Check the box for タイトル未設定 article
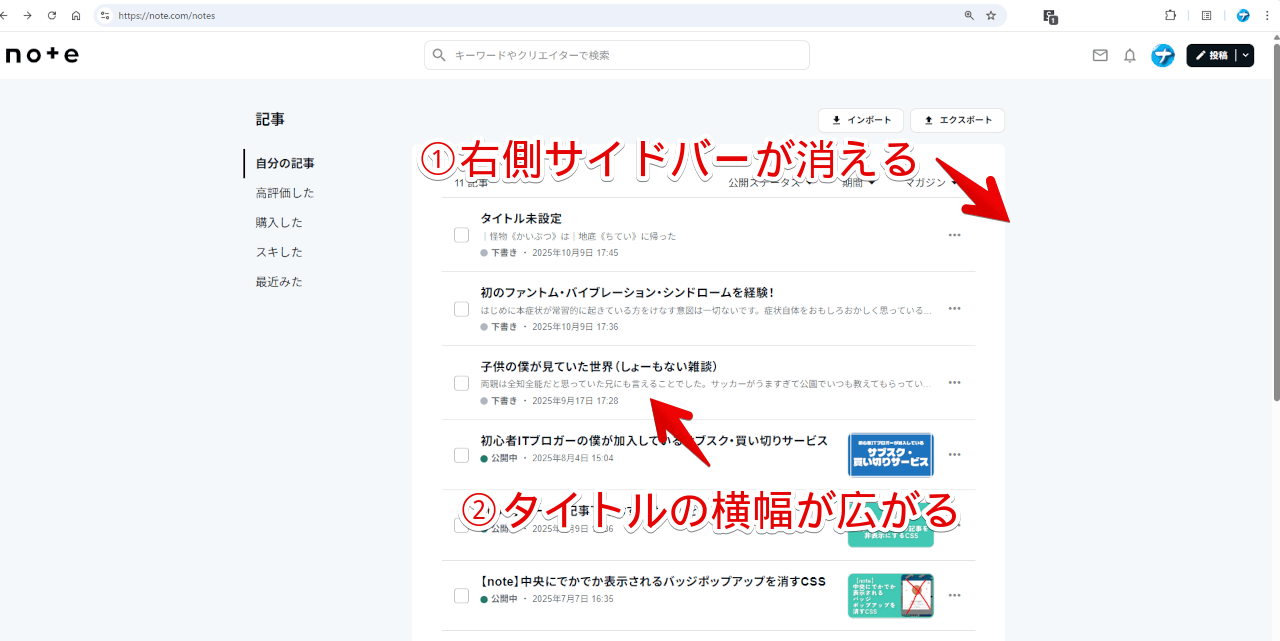 (x=461, y=235)
